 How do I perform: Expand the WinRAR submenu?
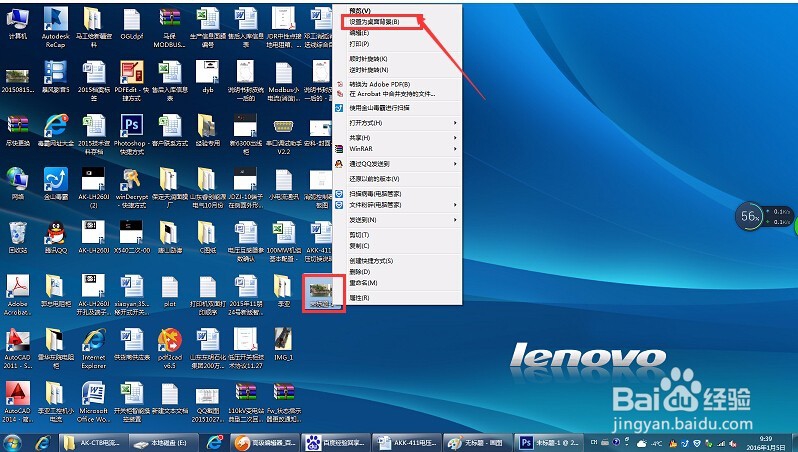(x=397, y=149)
